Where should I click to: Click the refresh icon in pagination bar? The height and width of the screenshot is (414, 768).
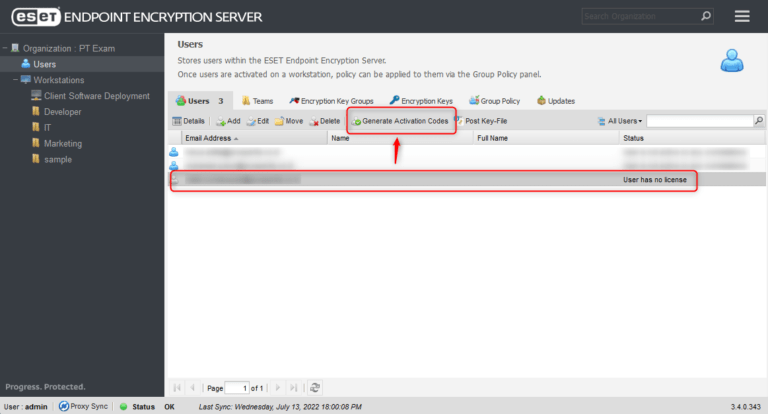click(x=315, y=387)
